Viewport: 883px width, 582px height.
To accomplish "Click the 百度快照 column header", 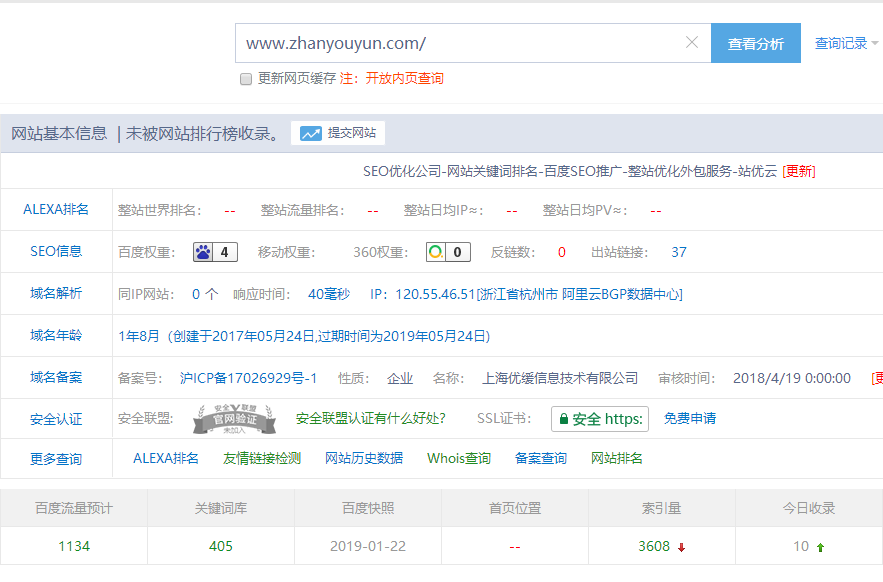I will (x=368, y=508).
